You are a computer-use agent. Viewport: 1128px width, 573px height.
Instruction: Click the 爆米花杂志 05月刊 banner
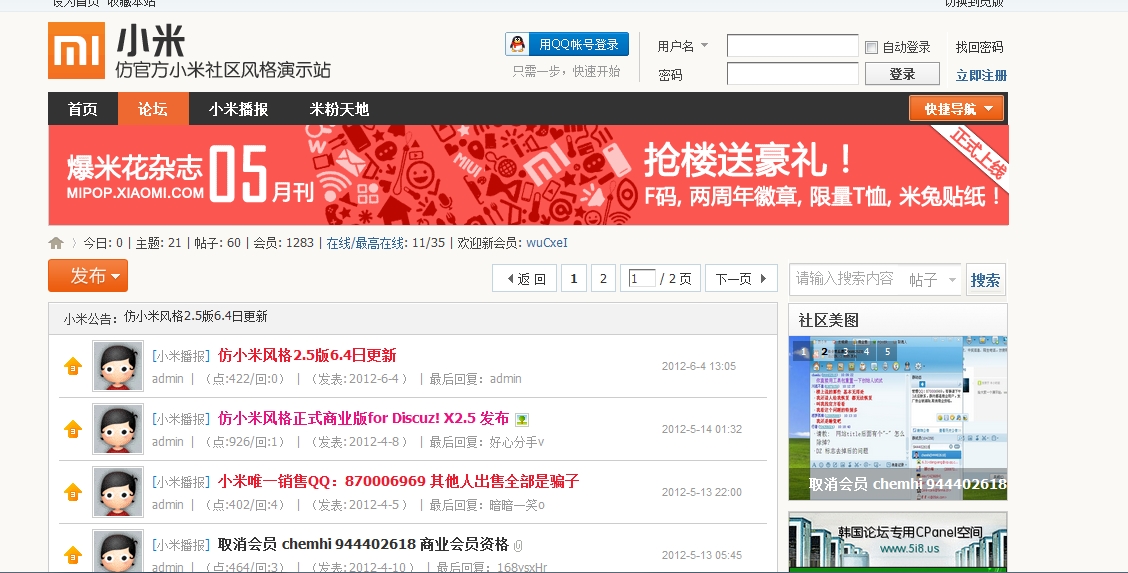(x=528, y=175)
